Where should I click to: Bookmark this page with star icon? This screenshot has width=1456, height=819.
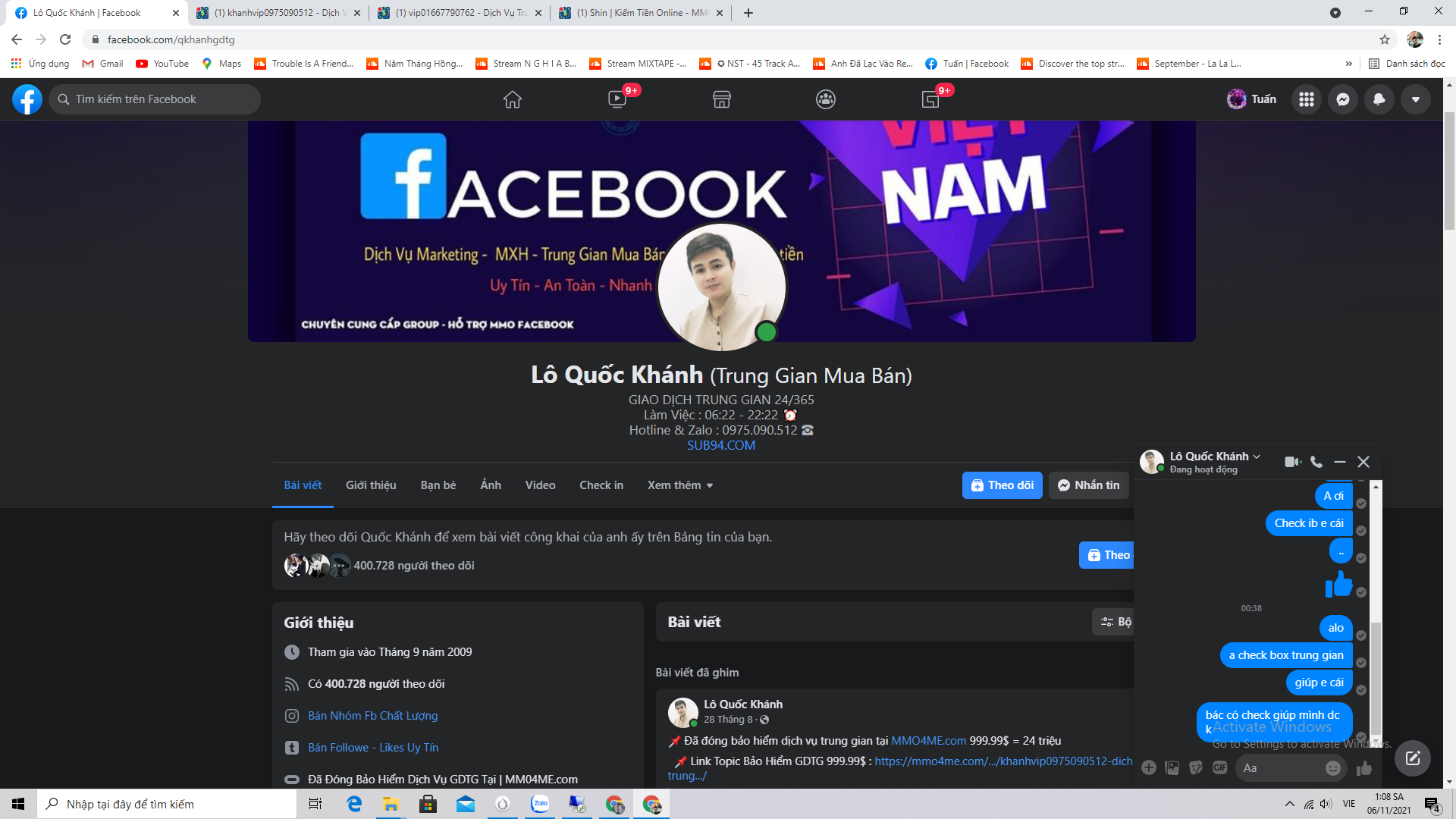[1384, 39]
